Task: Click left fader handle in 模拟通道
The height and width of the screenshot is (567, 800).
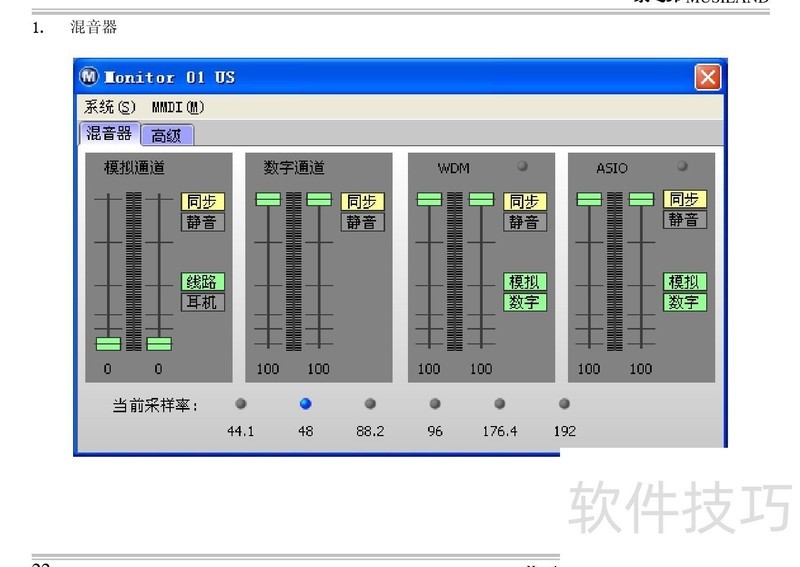Action: [108, 343]
